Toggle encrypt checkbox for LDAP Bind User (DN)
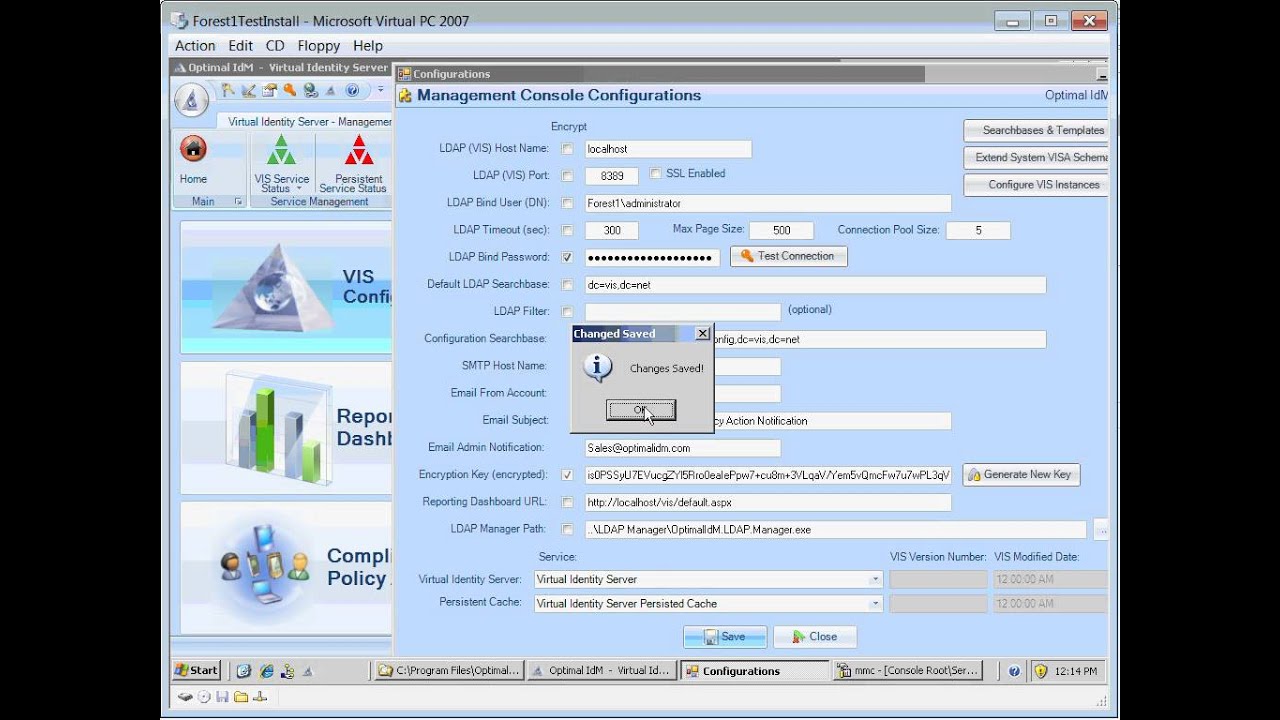The image size is (1280, 720). [567, 203]
